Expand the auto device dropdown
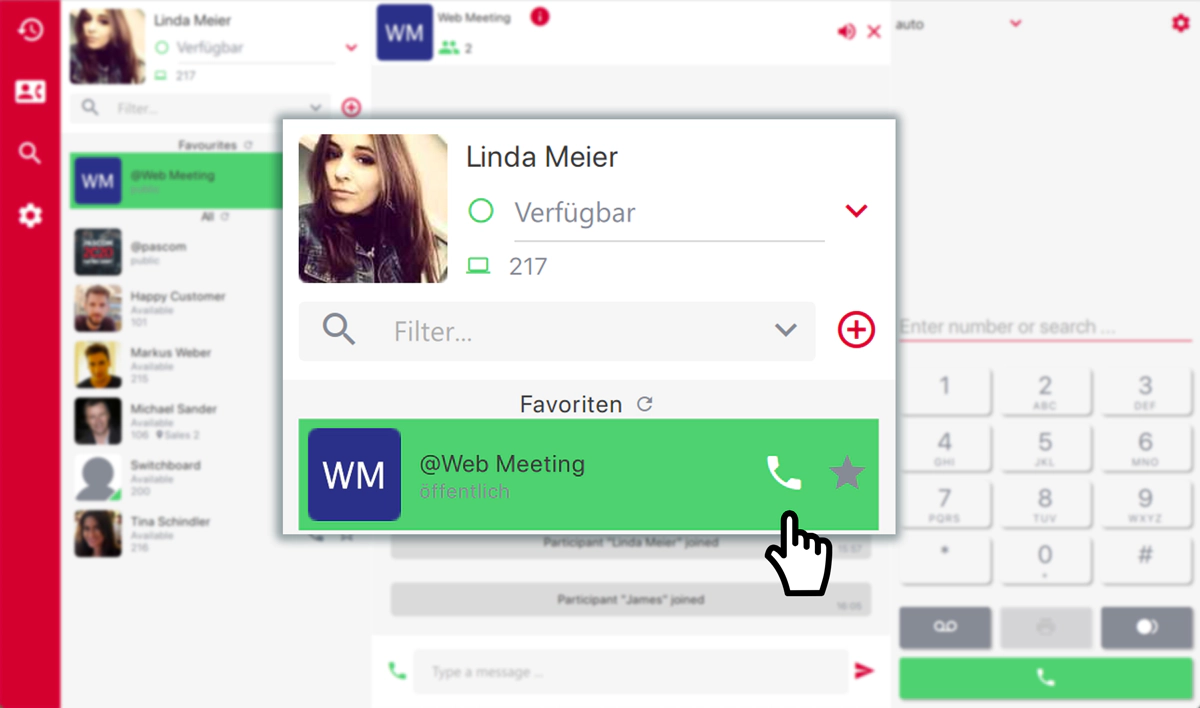The height and width of the screenshot is (708, 1200). 1016,23
